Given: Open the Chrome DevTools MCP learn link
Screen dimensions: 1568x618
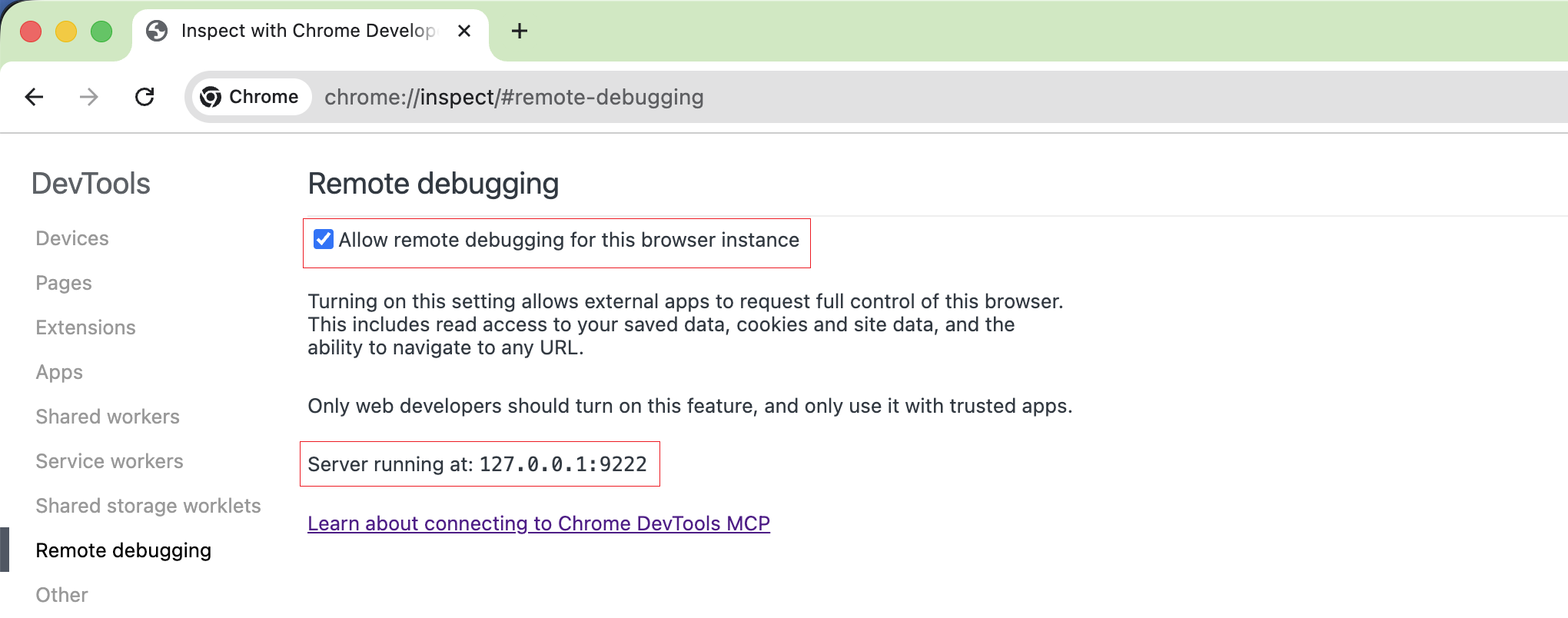Looking at the screenshot, I should tap(538, 523).
